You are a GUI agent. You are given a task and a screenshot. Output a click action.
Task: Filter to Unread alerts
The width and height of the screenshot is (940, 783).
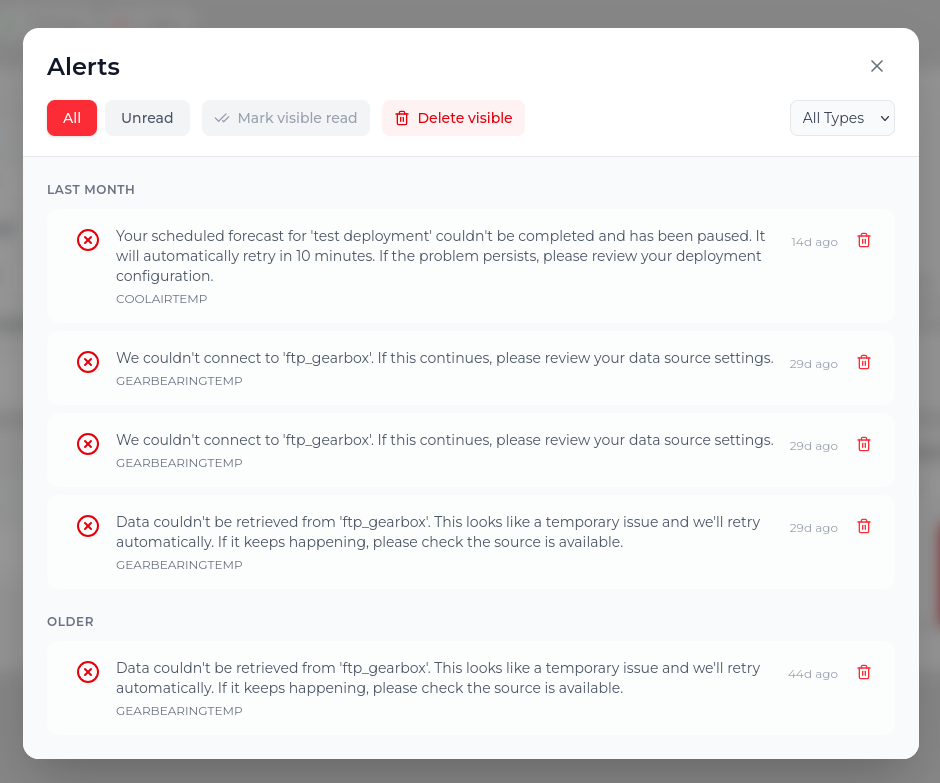coord(147,118)
